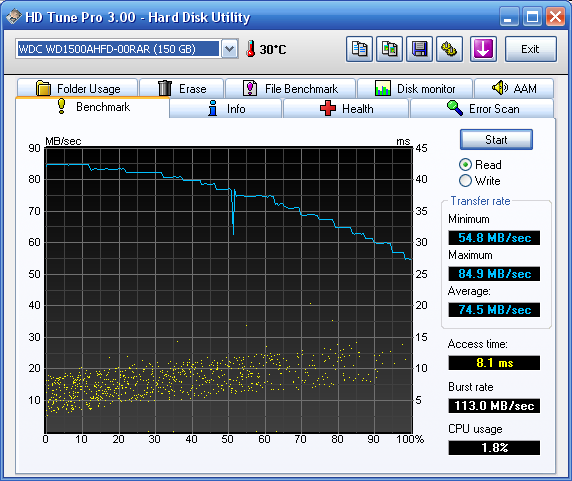Switch to the Health tab
Screen dimensions: 572x481
coord(345,109)
